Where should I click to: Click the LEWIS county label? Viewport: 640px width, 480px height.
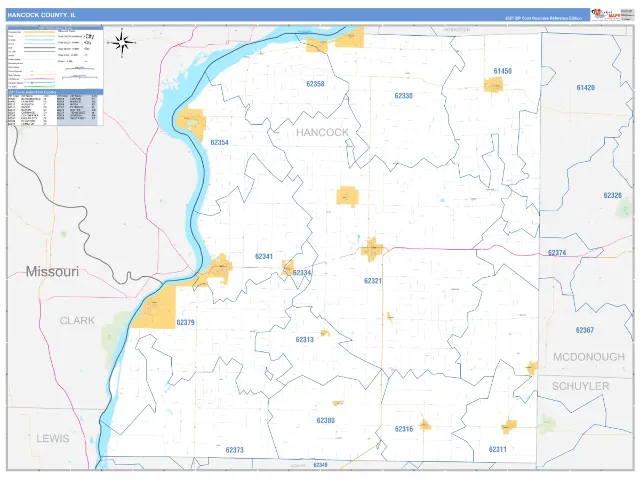click(x=53, y=439)
